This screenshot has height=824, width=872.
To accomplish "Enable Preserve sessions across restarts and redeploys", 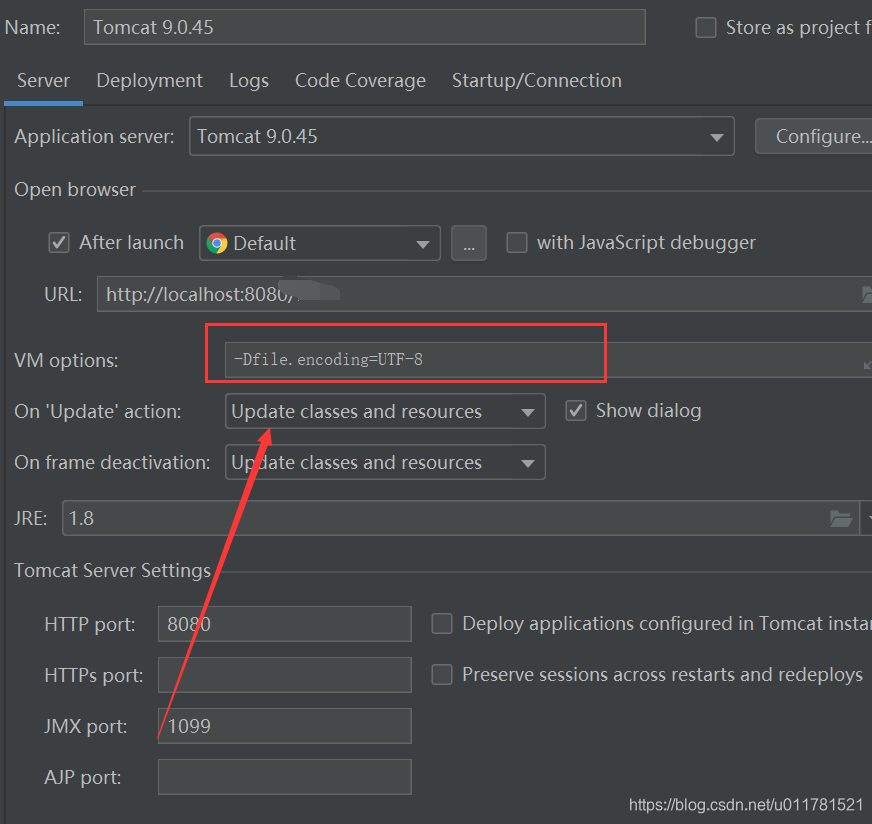I will (x=442, y=674).
